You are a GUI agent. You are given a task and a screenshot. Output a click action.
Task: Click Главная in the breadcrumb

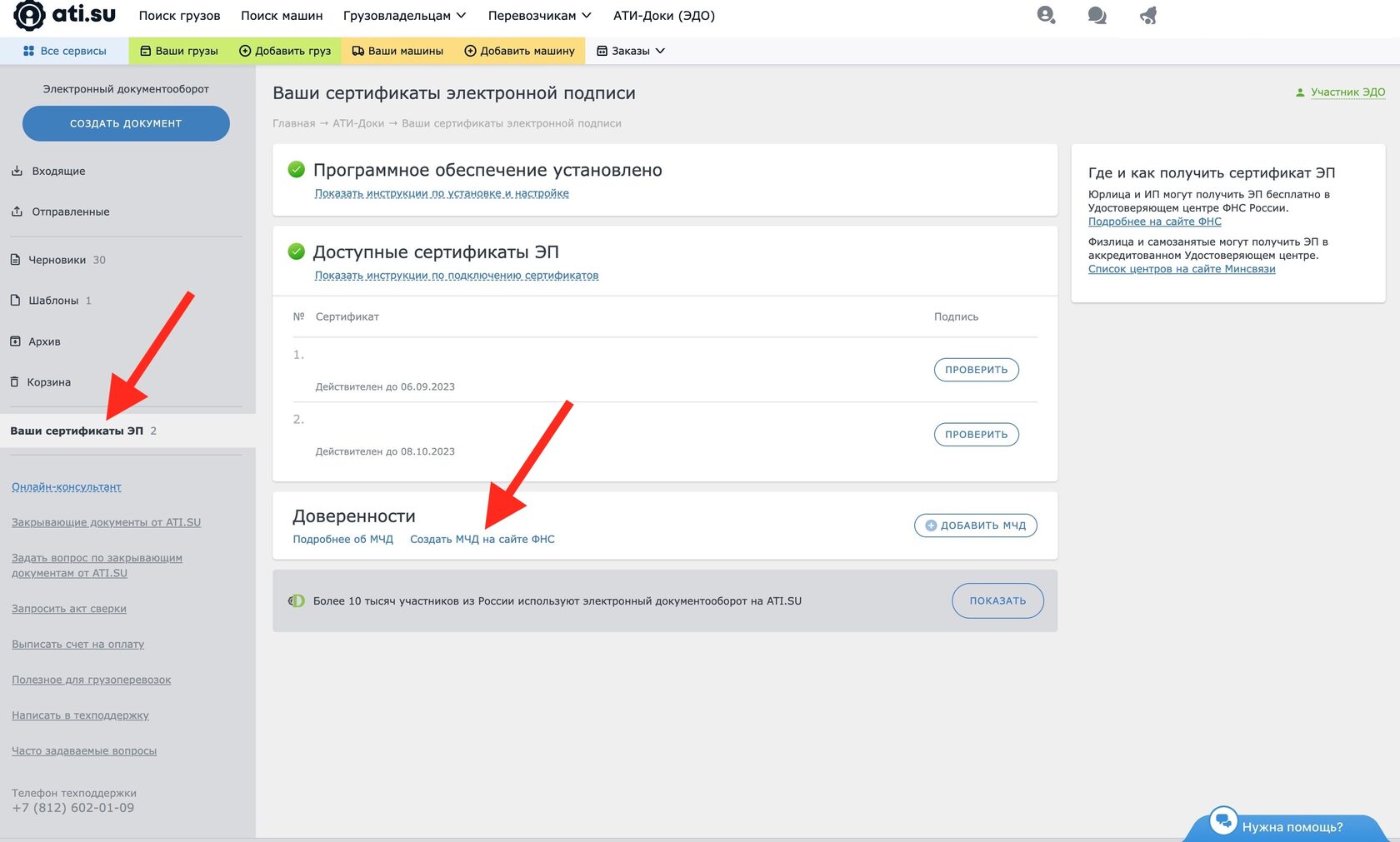293,123
